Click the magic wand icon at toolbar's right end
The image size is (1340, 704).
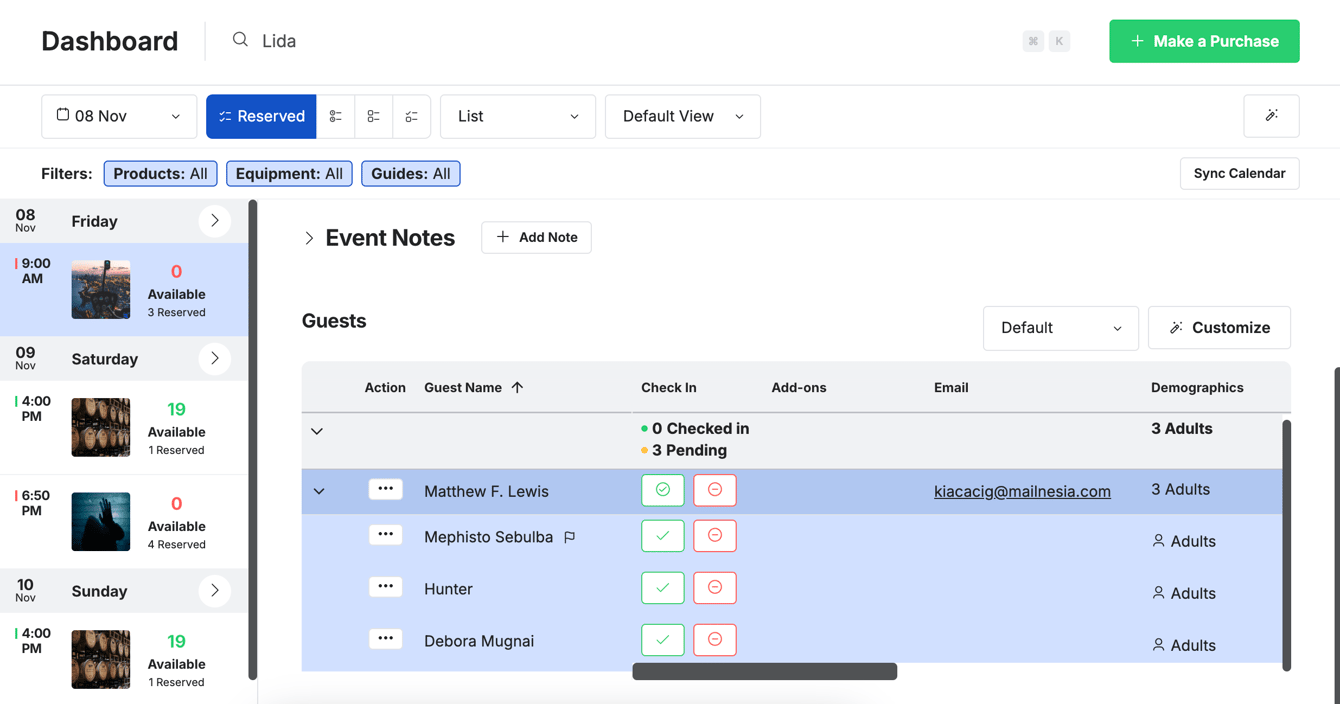coord(1271,116)
